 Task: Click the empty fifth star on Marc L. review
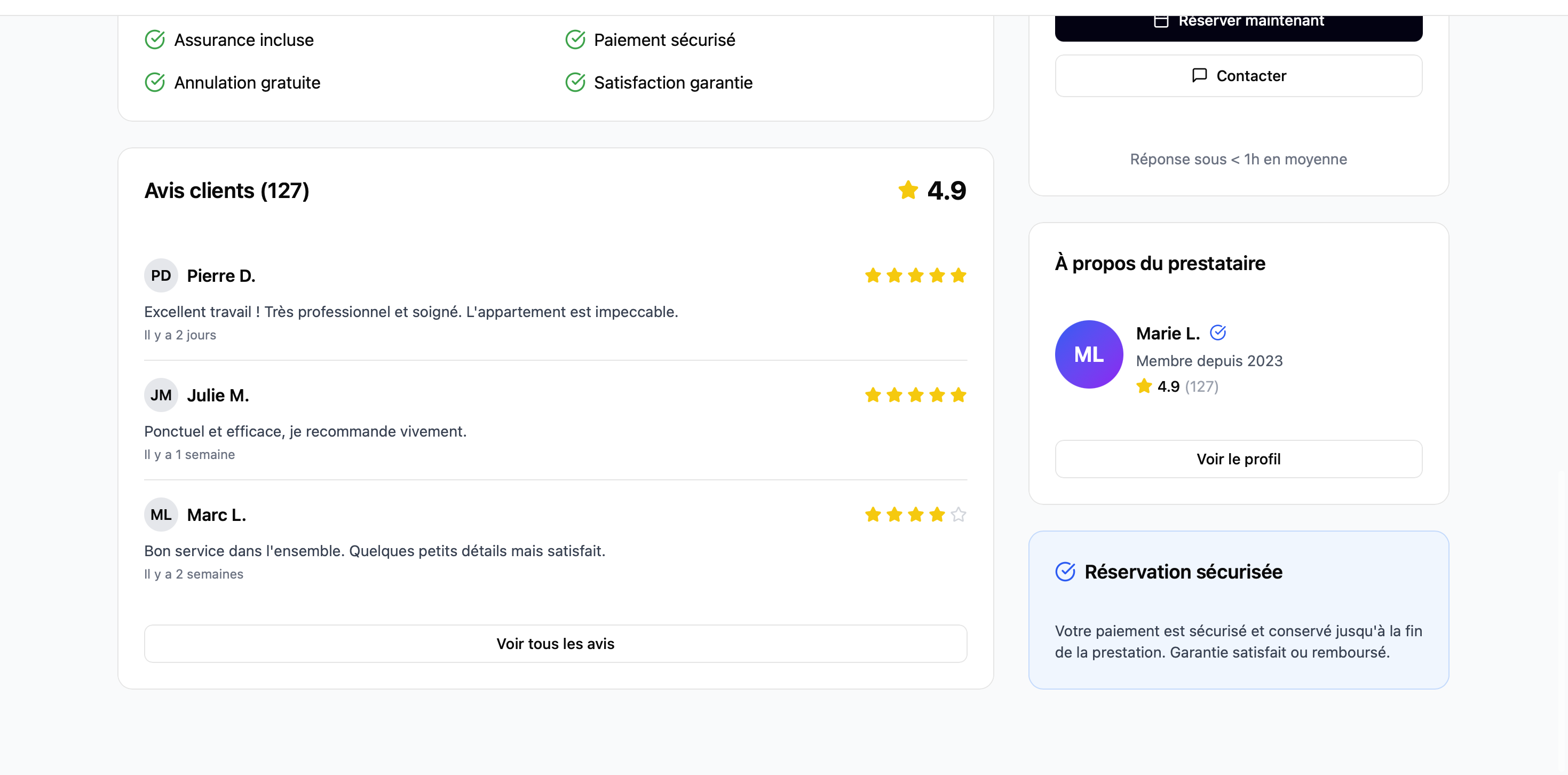click(958, 515)
